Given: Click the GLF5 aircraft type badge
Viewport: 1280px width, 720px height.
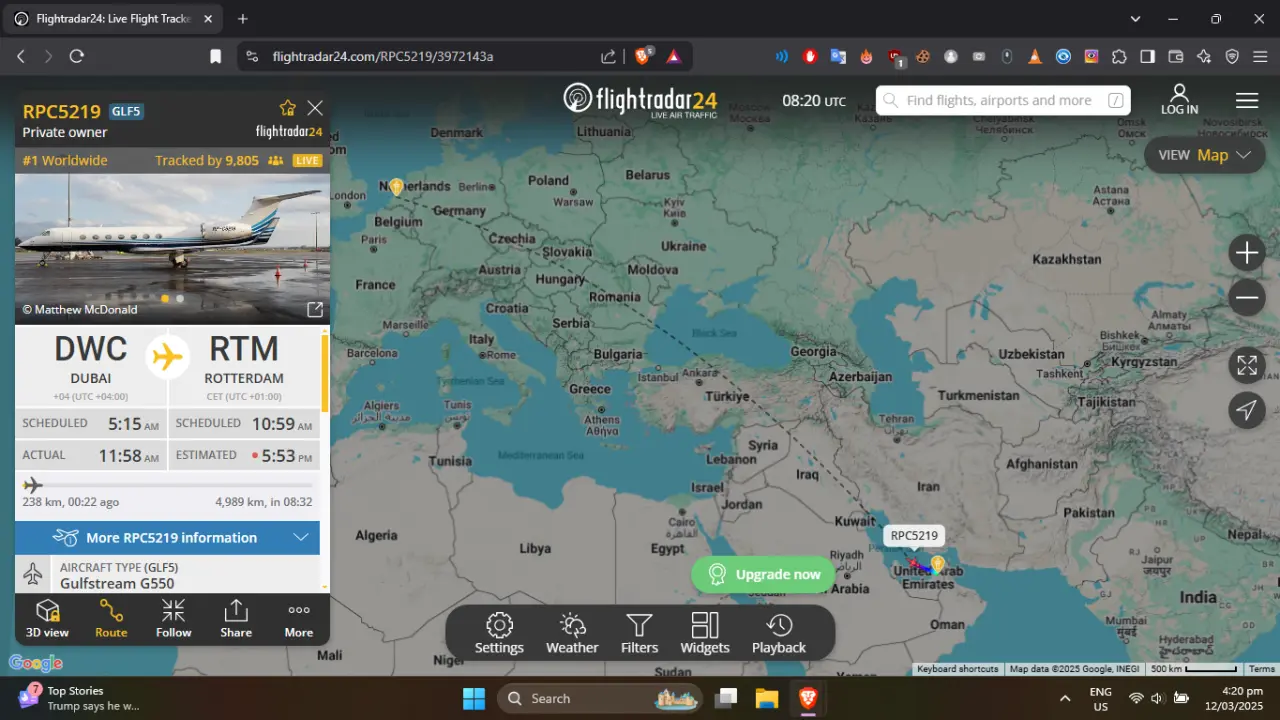Looking at the screenshot, I should tap(127, 111).
